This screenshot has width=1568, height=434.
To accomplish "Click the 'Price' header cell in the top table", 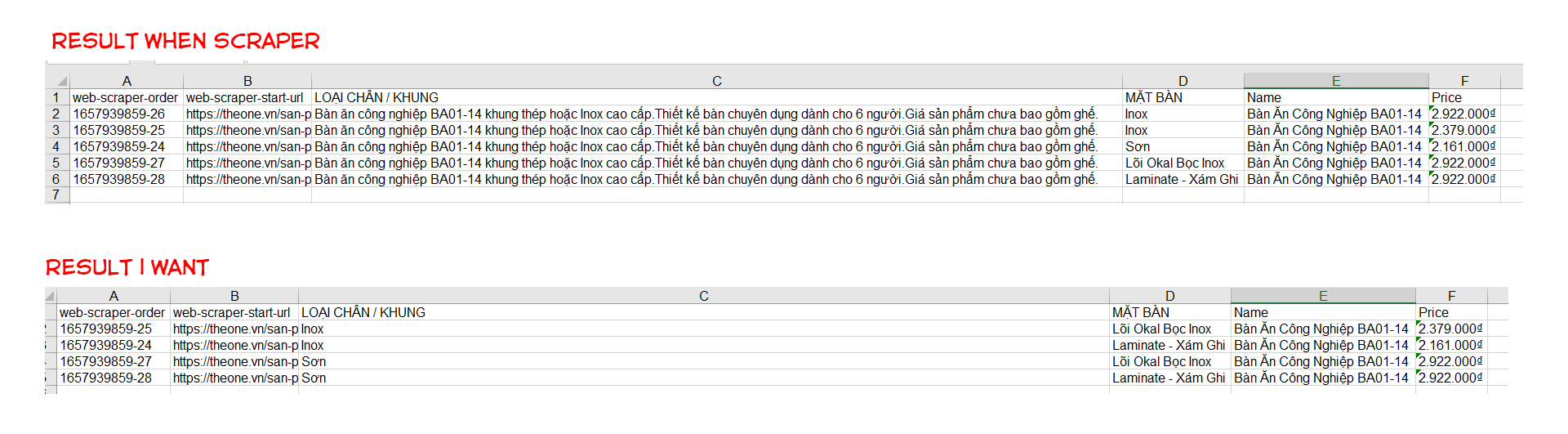I will click(1446, 97).
